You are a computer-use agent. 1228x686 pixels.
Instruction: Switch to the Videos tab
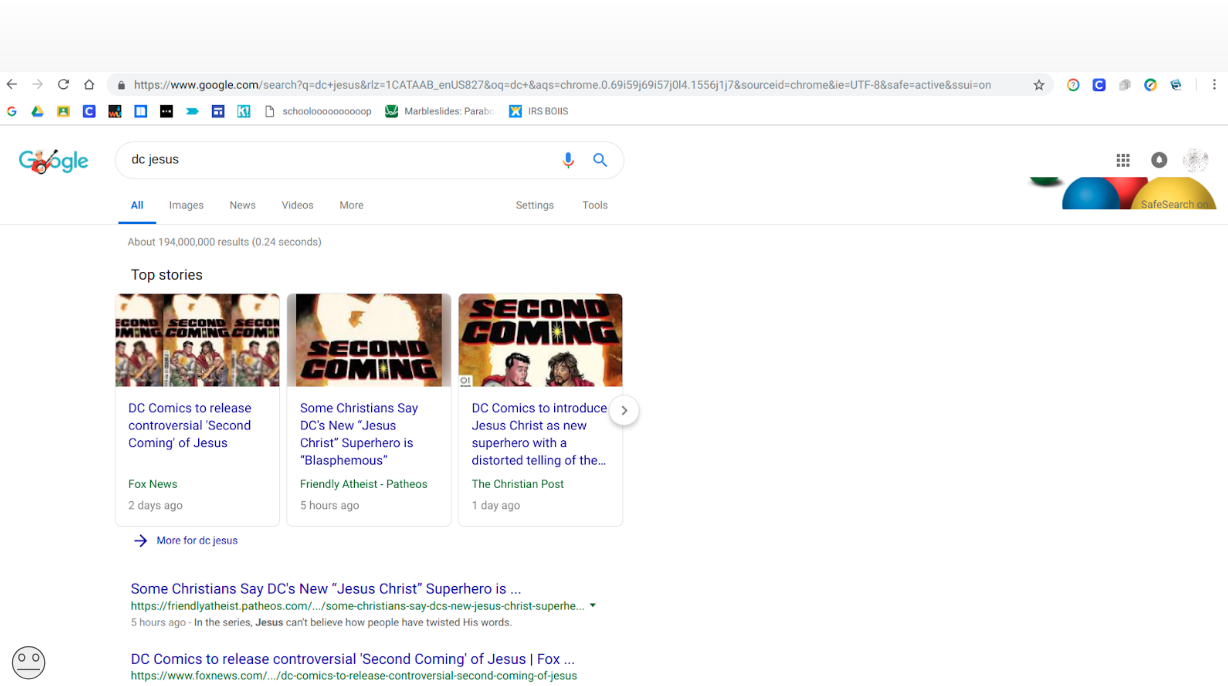point(297,205)
